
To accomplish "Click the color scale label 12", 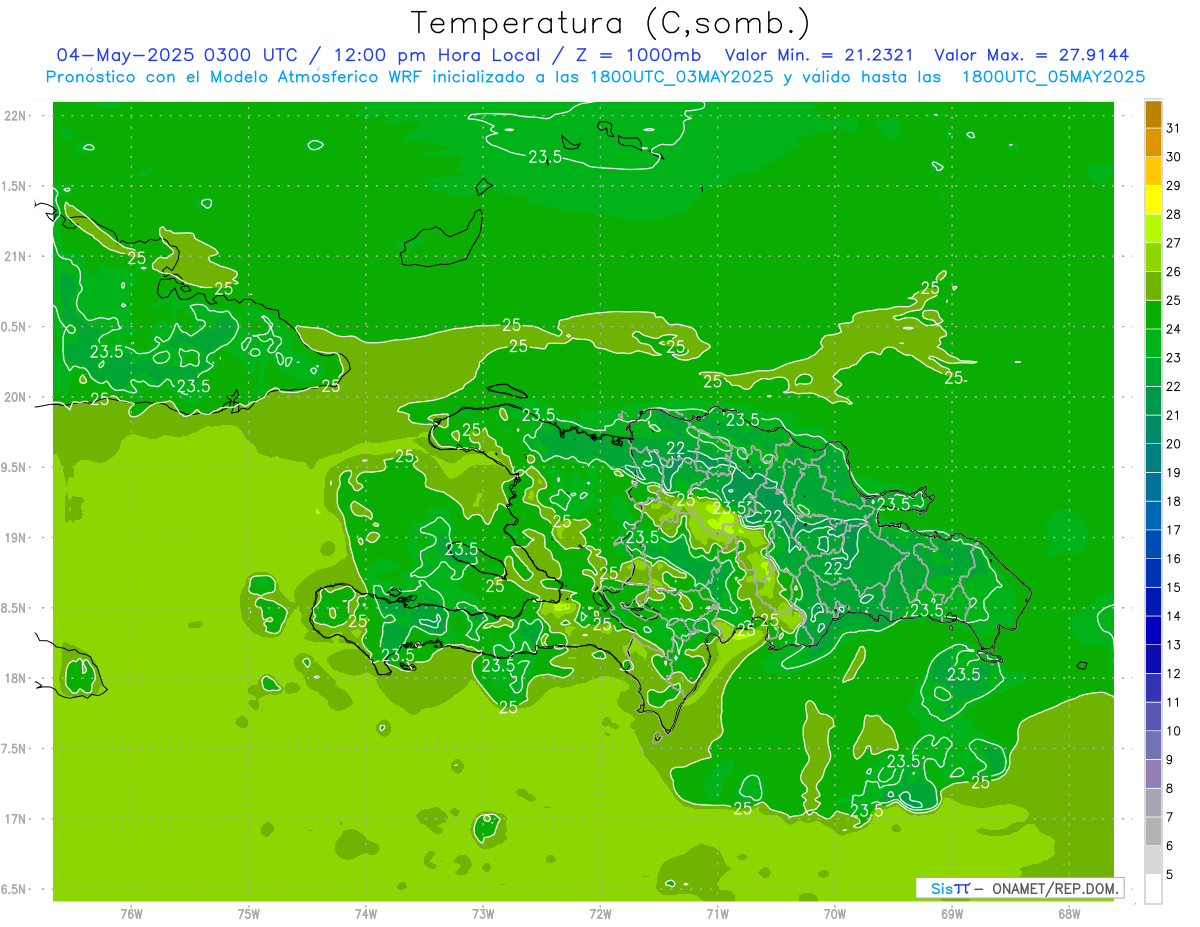I will point(1173,673).
